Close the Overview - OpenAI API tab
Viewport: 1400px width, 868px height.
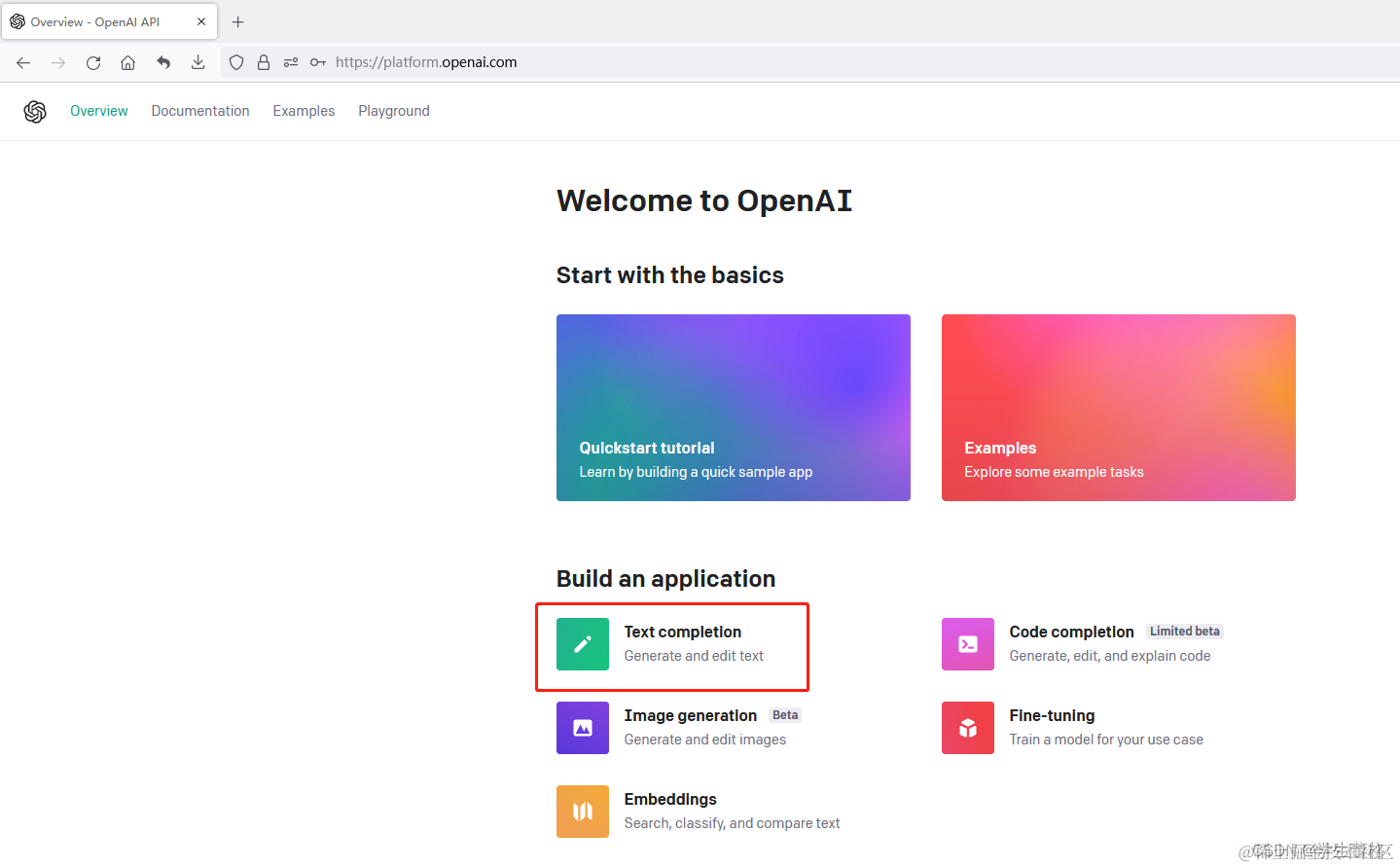click(201, 21)
